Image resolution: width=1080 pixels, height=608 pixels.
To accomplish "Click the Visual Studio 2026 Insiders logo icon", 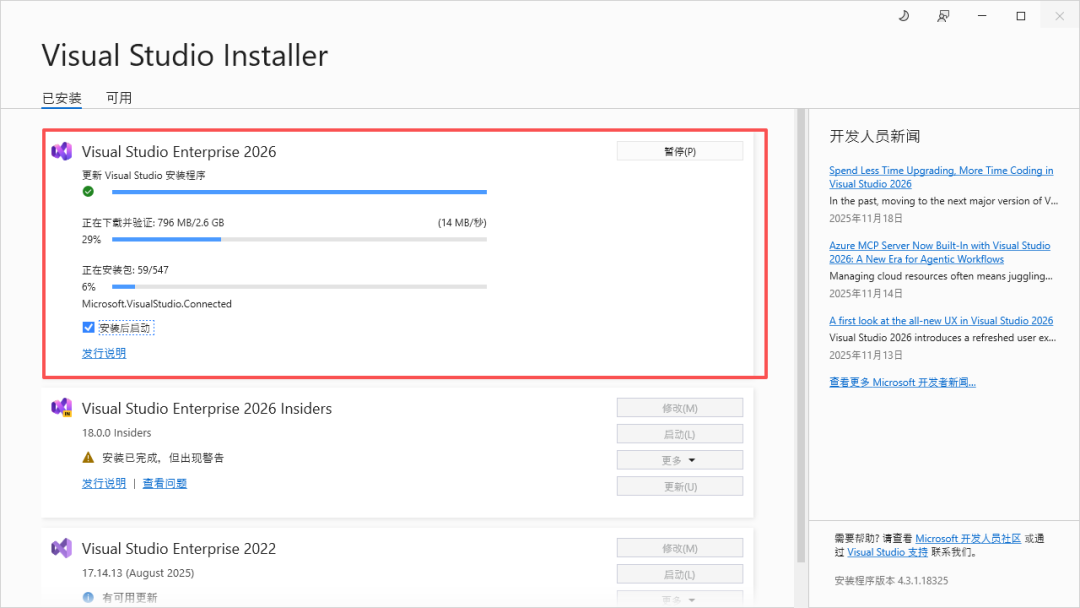I will pyautogui.click(x=61, y=408).
